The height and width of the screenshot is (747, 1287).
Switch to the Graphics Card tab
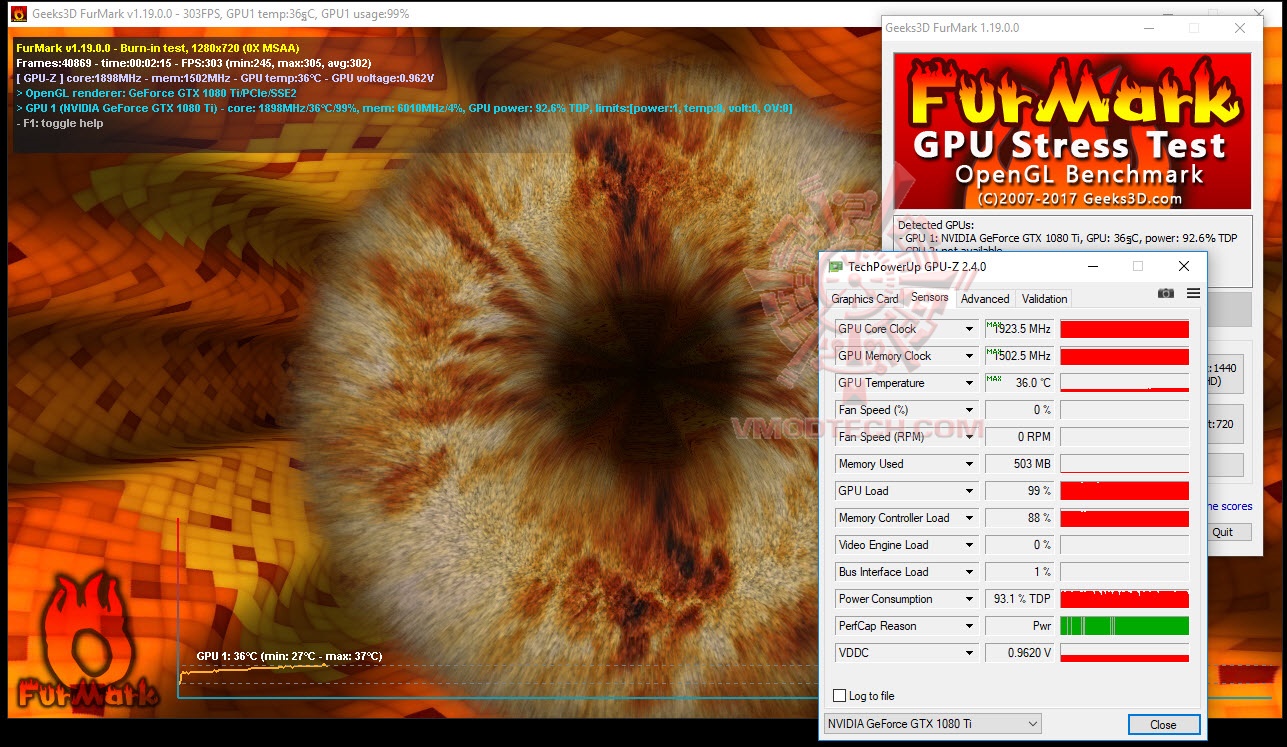pos(865,299)
